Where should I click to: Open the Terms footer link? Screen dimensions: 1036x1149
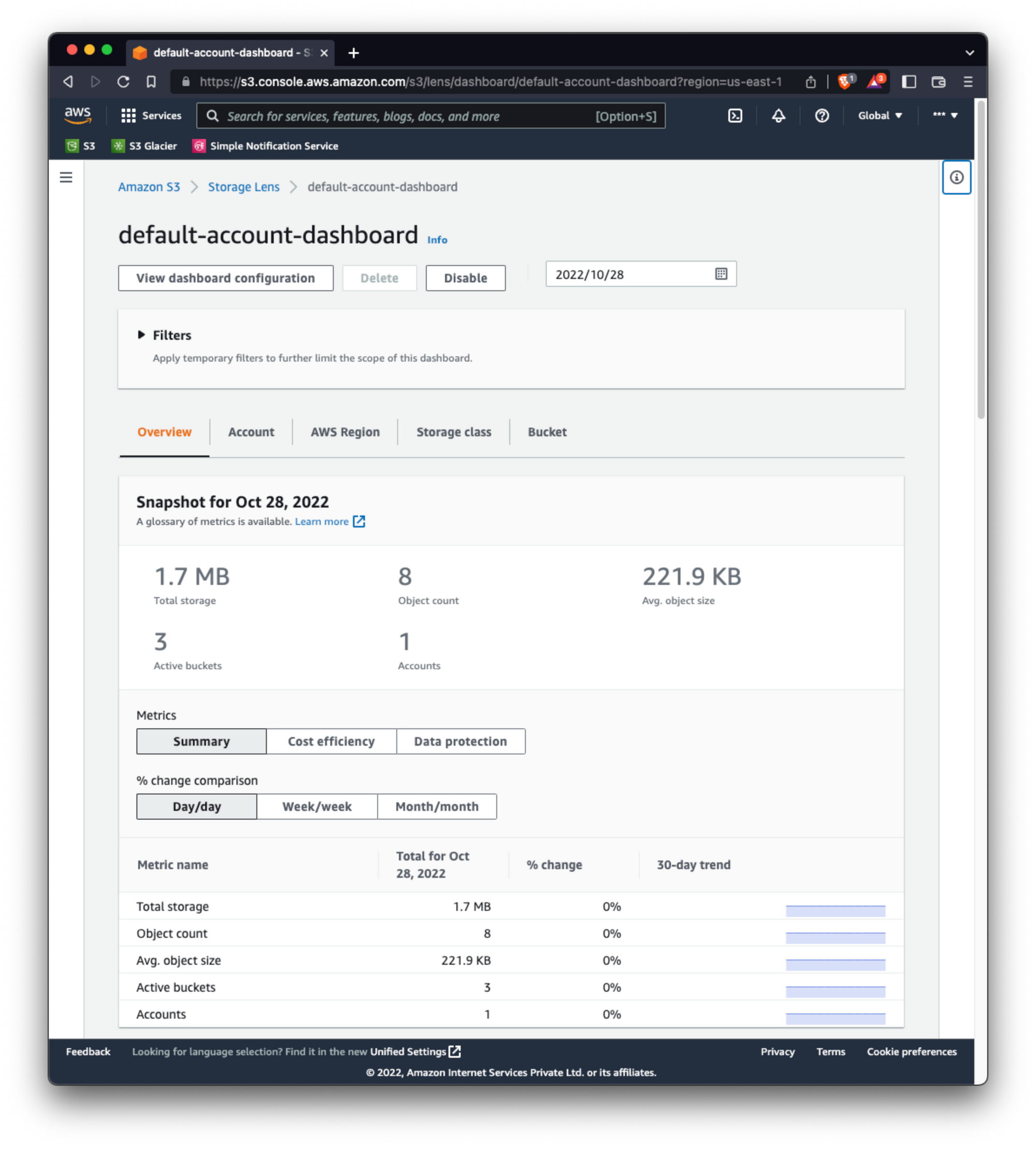click(x=830, y=1051)
